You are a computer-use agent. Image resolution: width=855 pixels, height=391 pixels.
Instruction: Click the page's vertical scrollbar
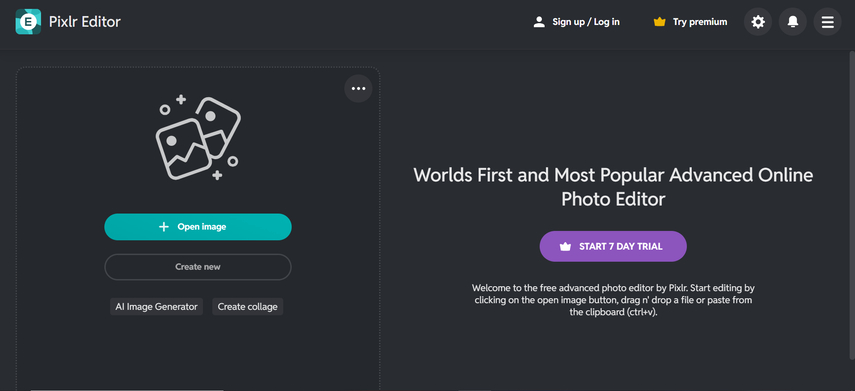852,205
